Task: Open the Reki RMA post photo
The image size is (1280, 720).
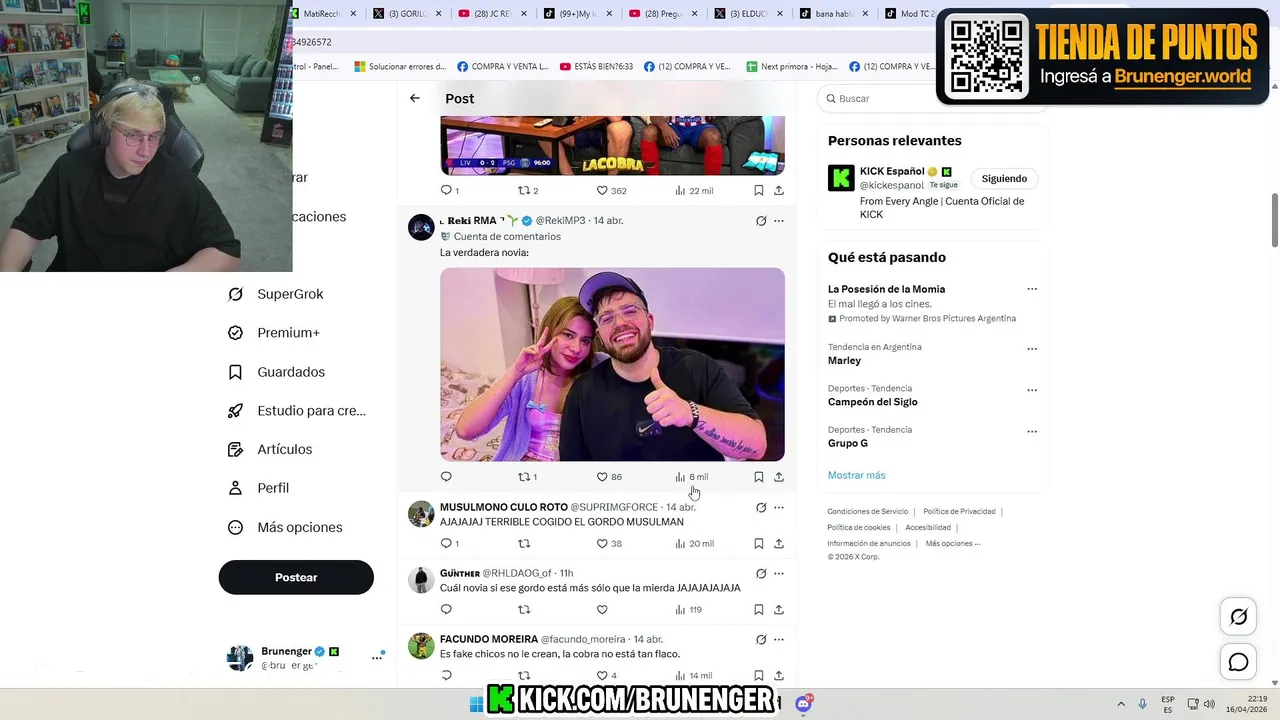Action: coord(612,364)
